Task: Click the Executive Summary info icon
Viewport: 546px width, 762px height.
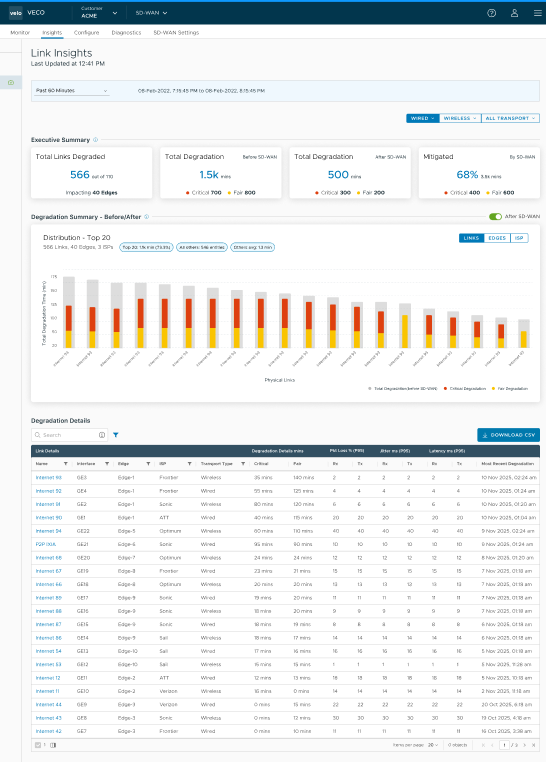Action: pos(95,139)
